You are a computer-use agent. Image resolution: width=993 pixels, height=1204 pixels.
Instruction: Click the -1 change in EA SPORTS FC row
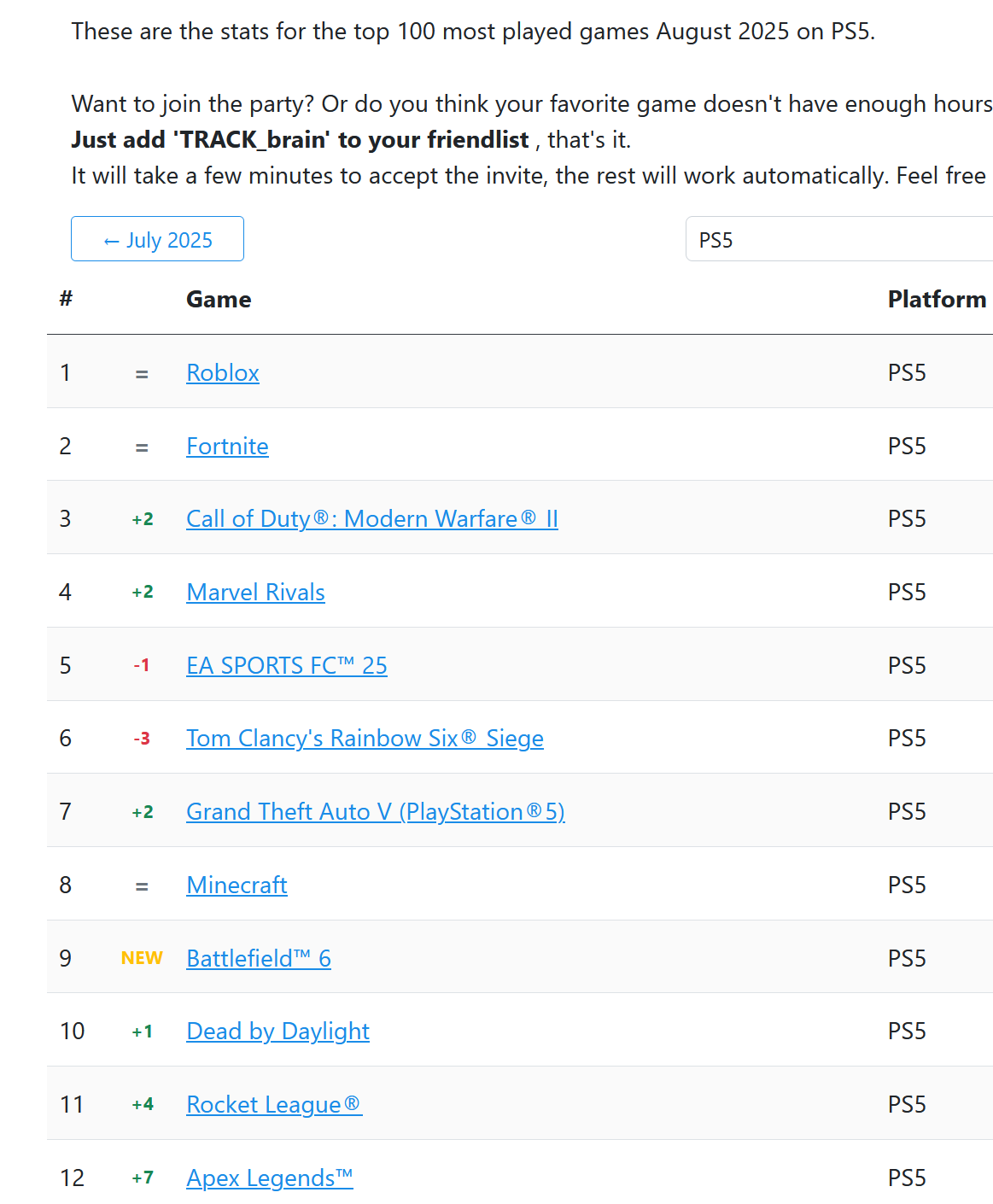(142, 665)
